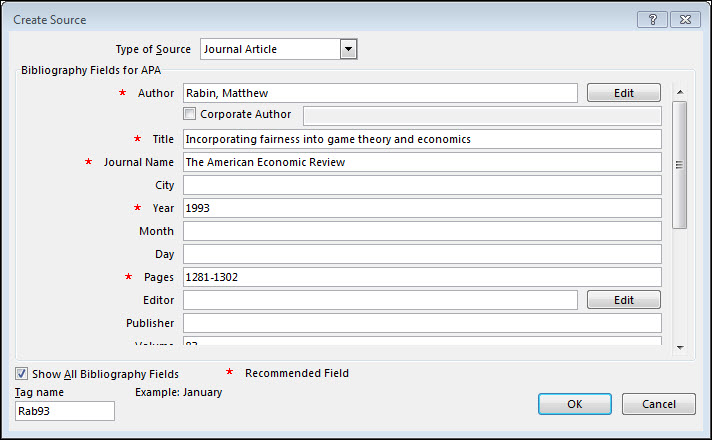
Task: Click the empty Month field
Action: pos(422,231)
